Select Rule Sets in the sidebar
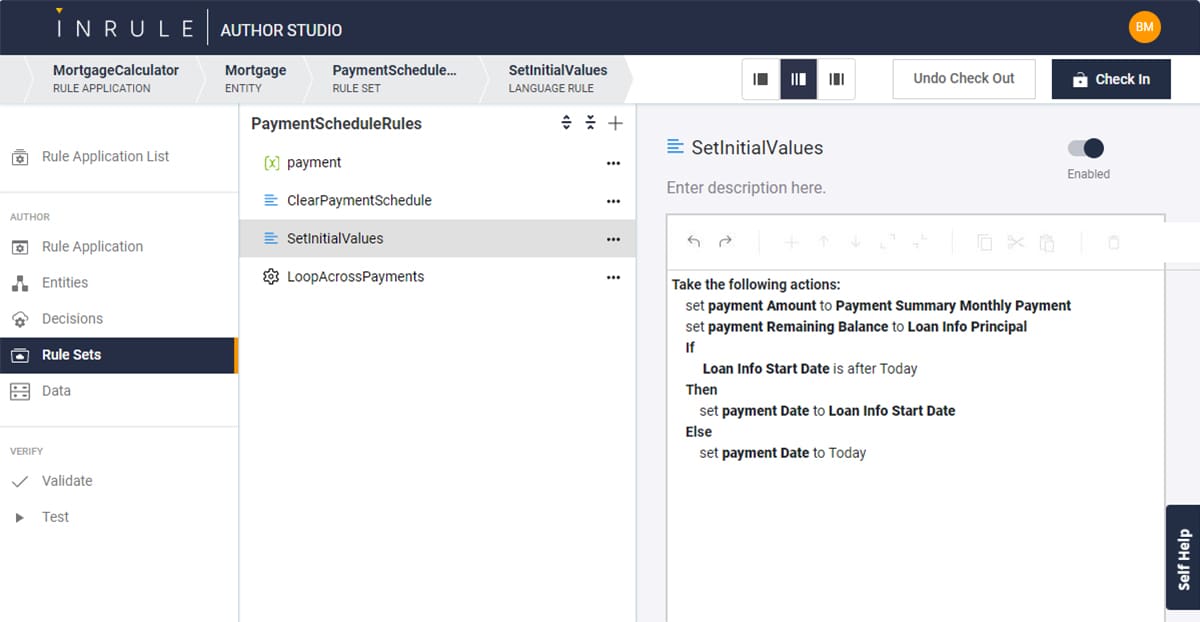 118,355
